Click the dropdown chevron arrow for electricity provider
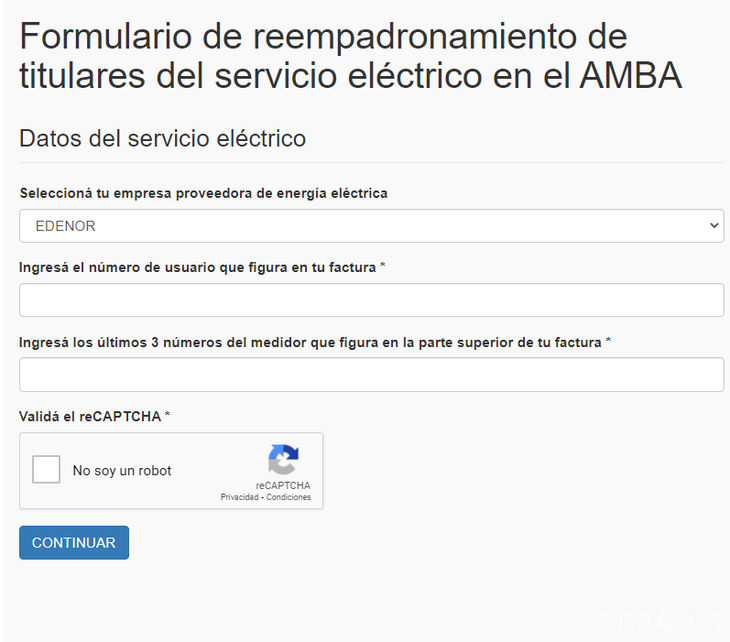The image size is (730, 642). (x=714, y=226)
